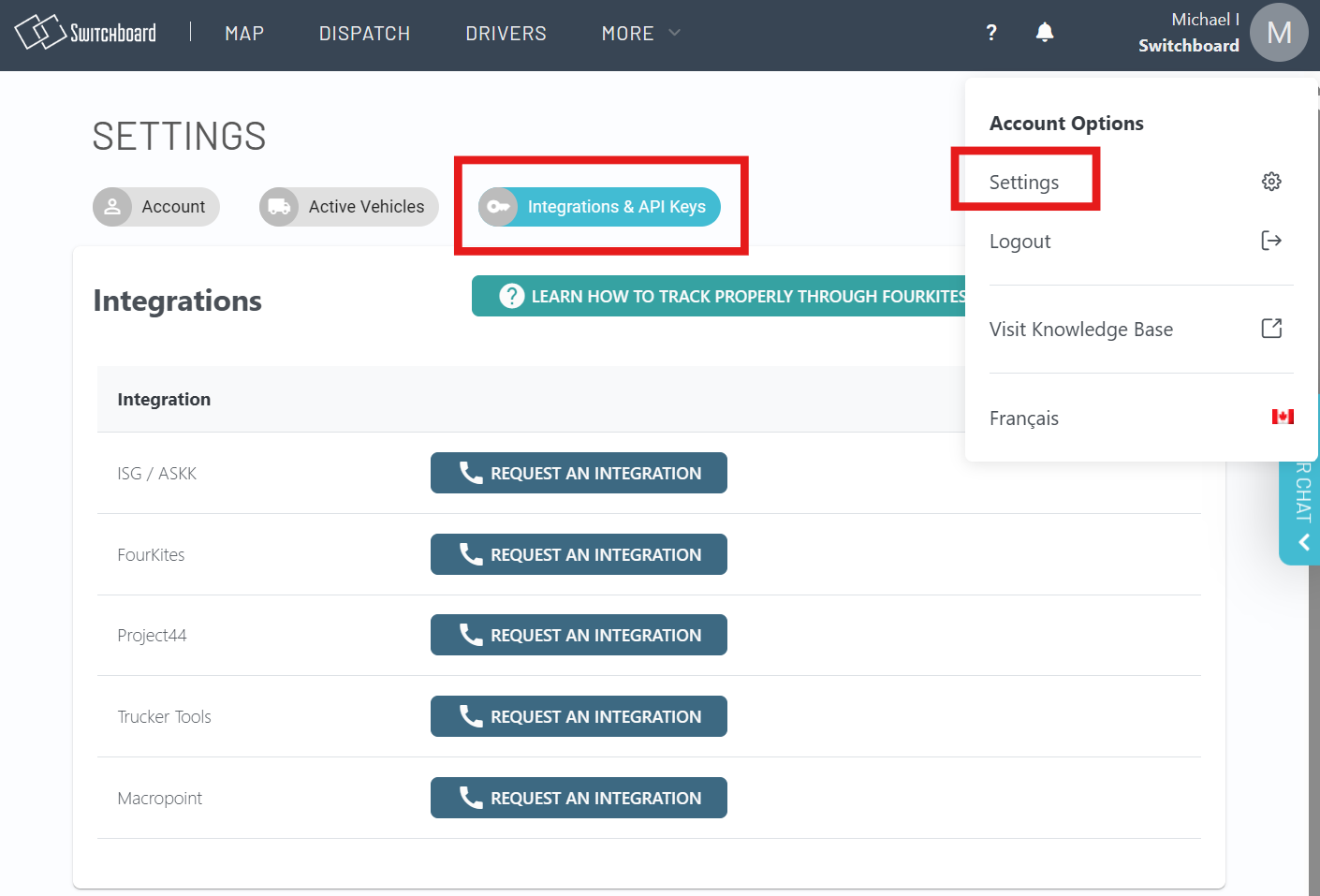Go to DISPATCH
The height and width of the screenshot is (896, 1320).
pos(365,34)
